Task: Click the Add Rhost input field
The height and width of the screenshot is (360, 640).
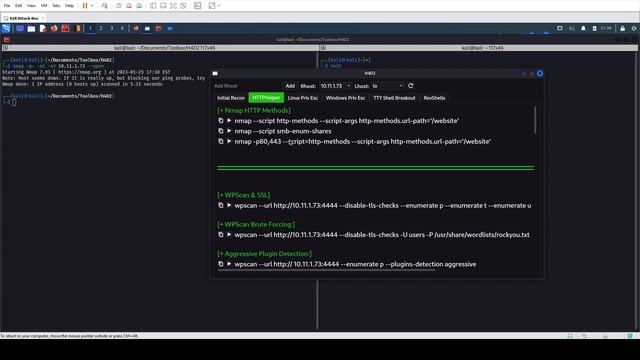Action: (x=247, y=86)
